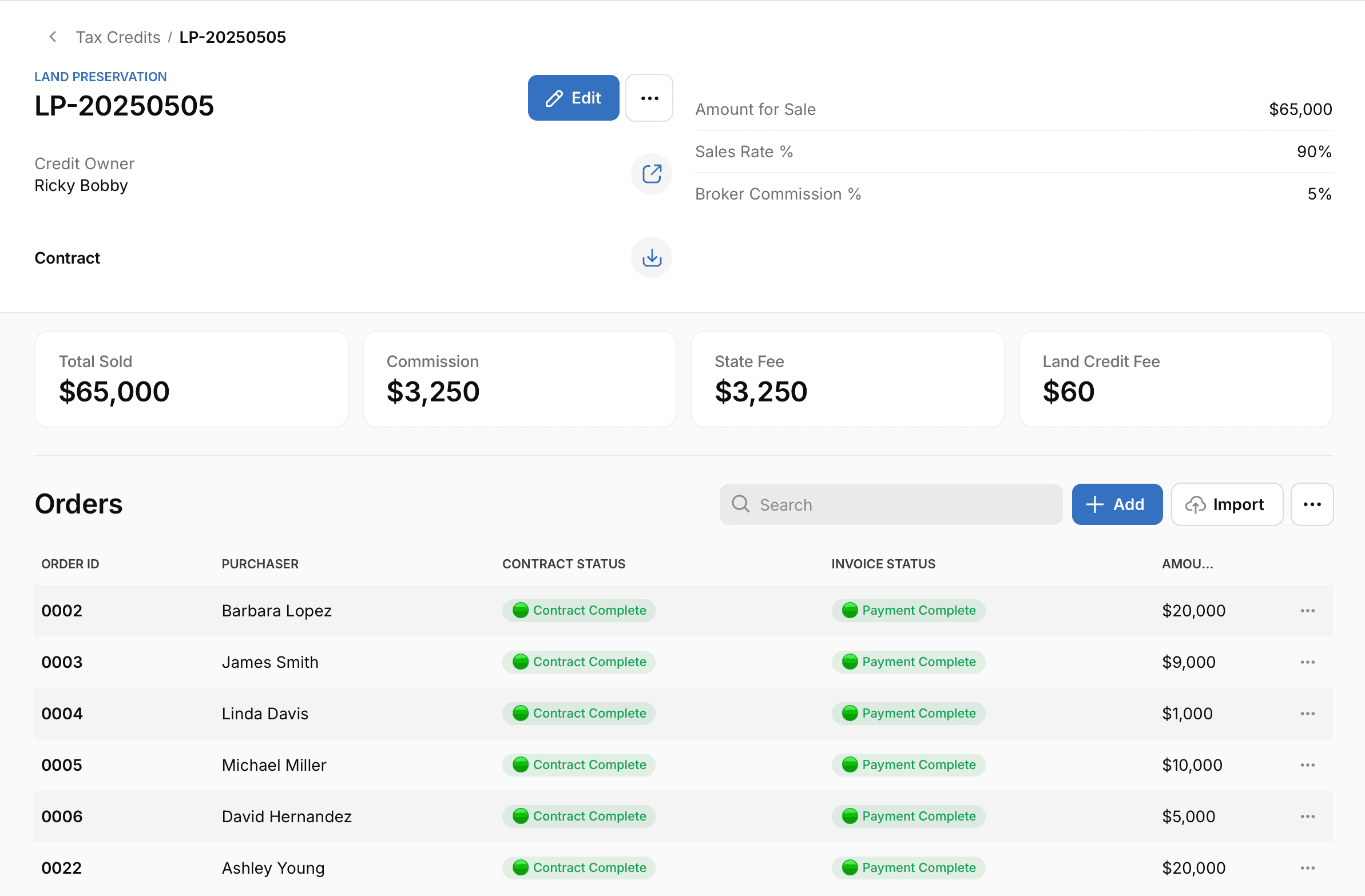Click the back arrow next to Tax Credits

[x=53, y=37]
